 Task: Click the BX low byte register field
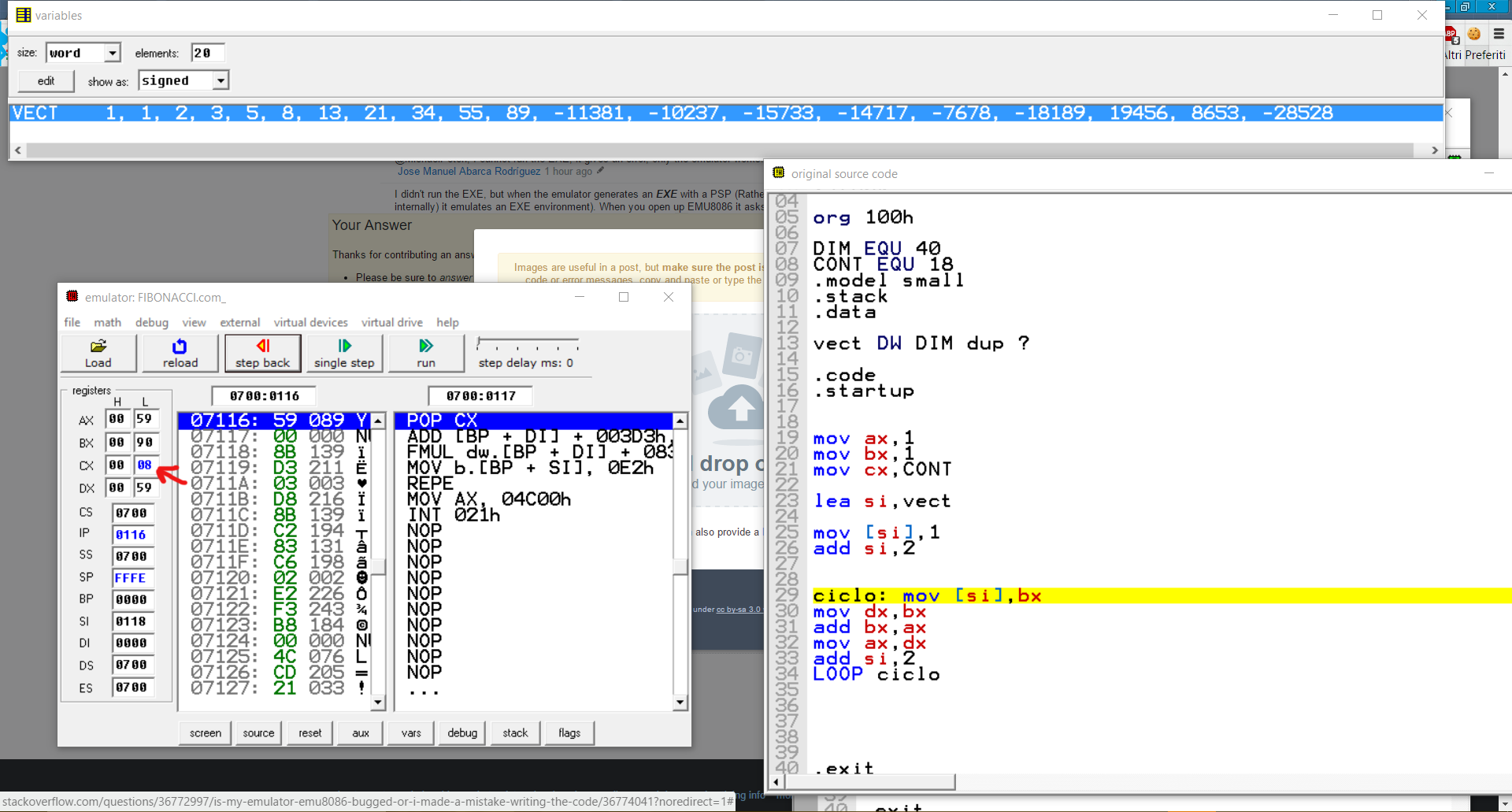pyautogui.click(x=145, y=442)
